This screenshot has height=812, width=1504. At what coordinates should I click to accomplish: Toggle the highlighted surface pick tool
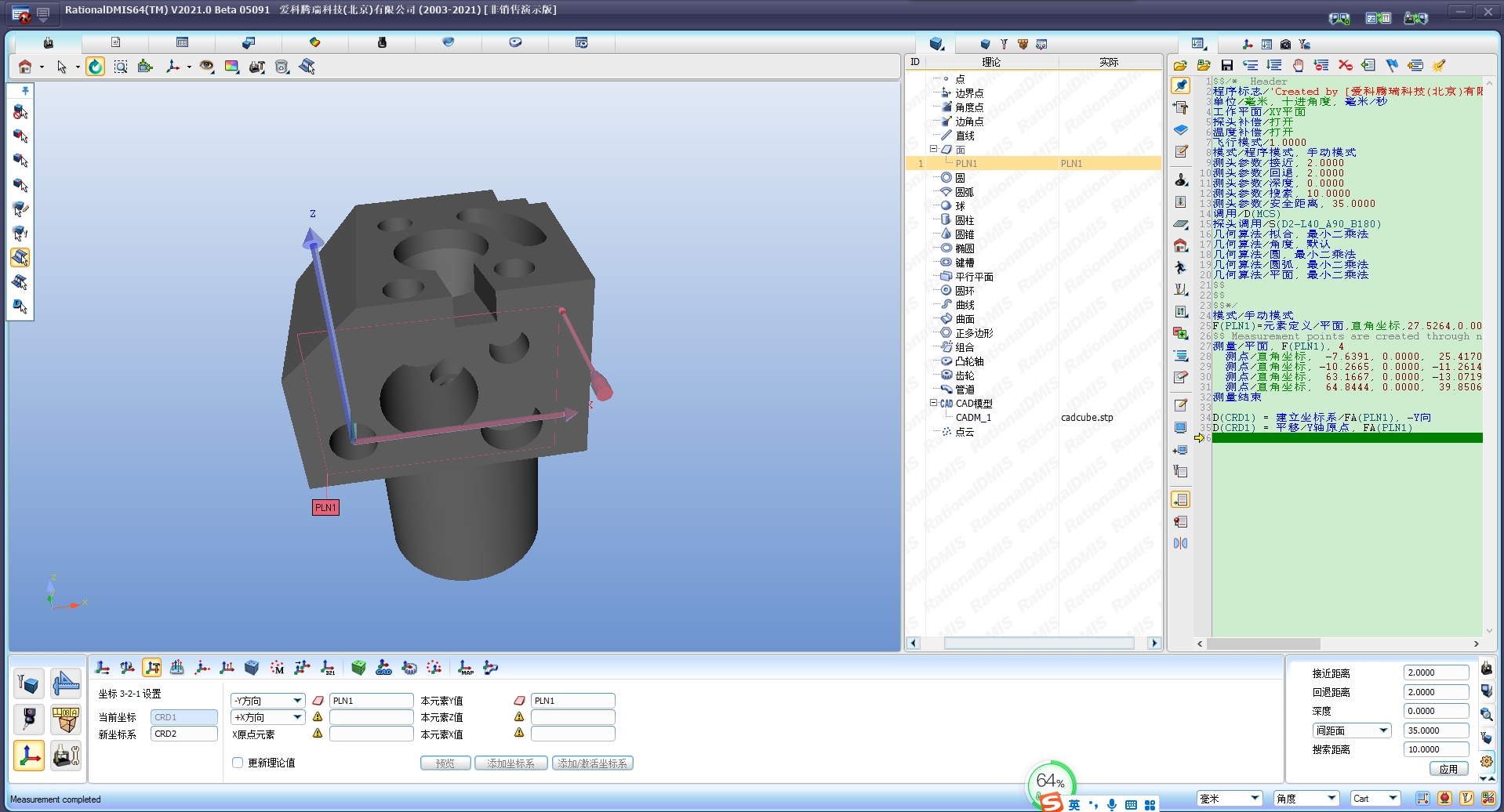[x=20, y=257]
